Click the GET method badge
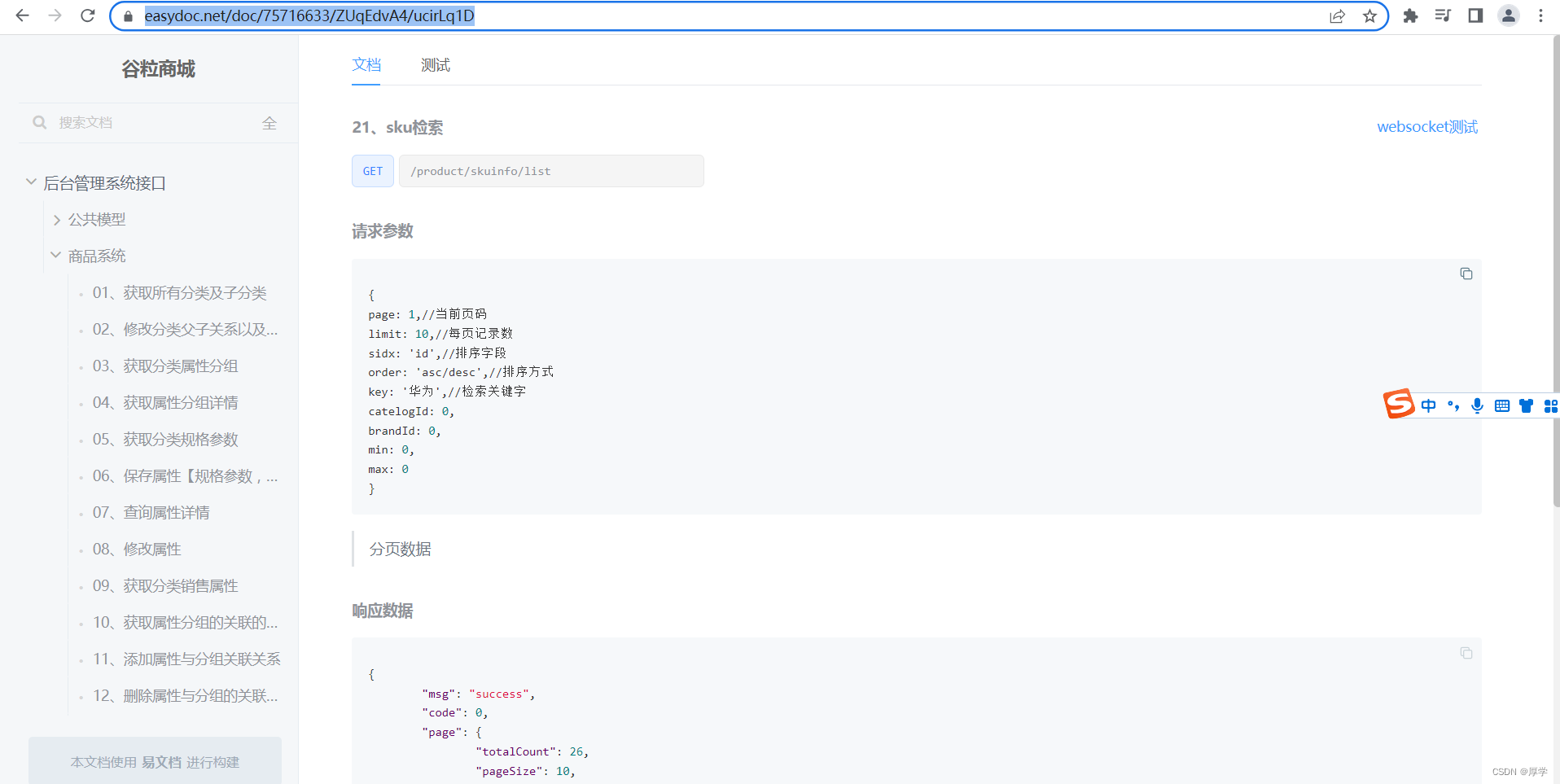Viewport: 1560px width, 784px height. tap(373, 171)
